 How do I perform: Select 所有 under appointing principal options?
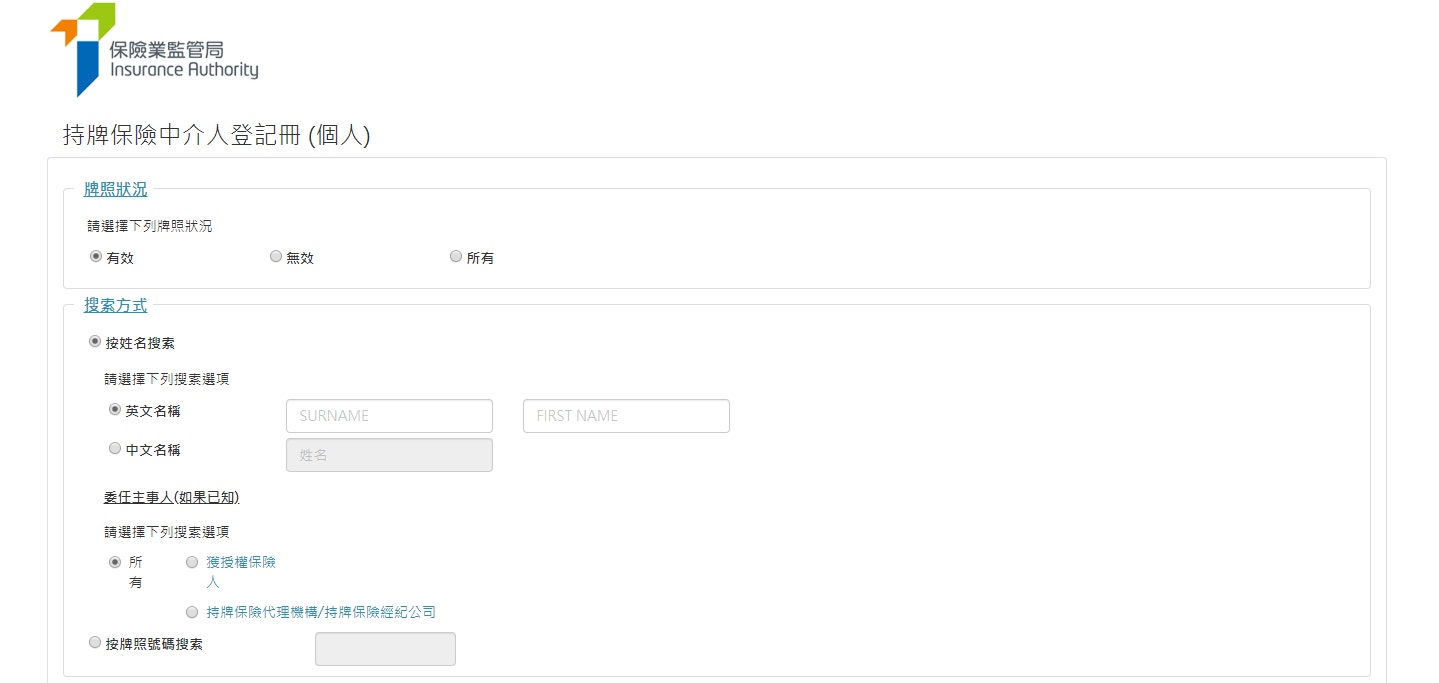(x=115, y=561)
